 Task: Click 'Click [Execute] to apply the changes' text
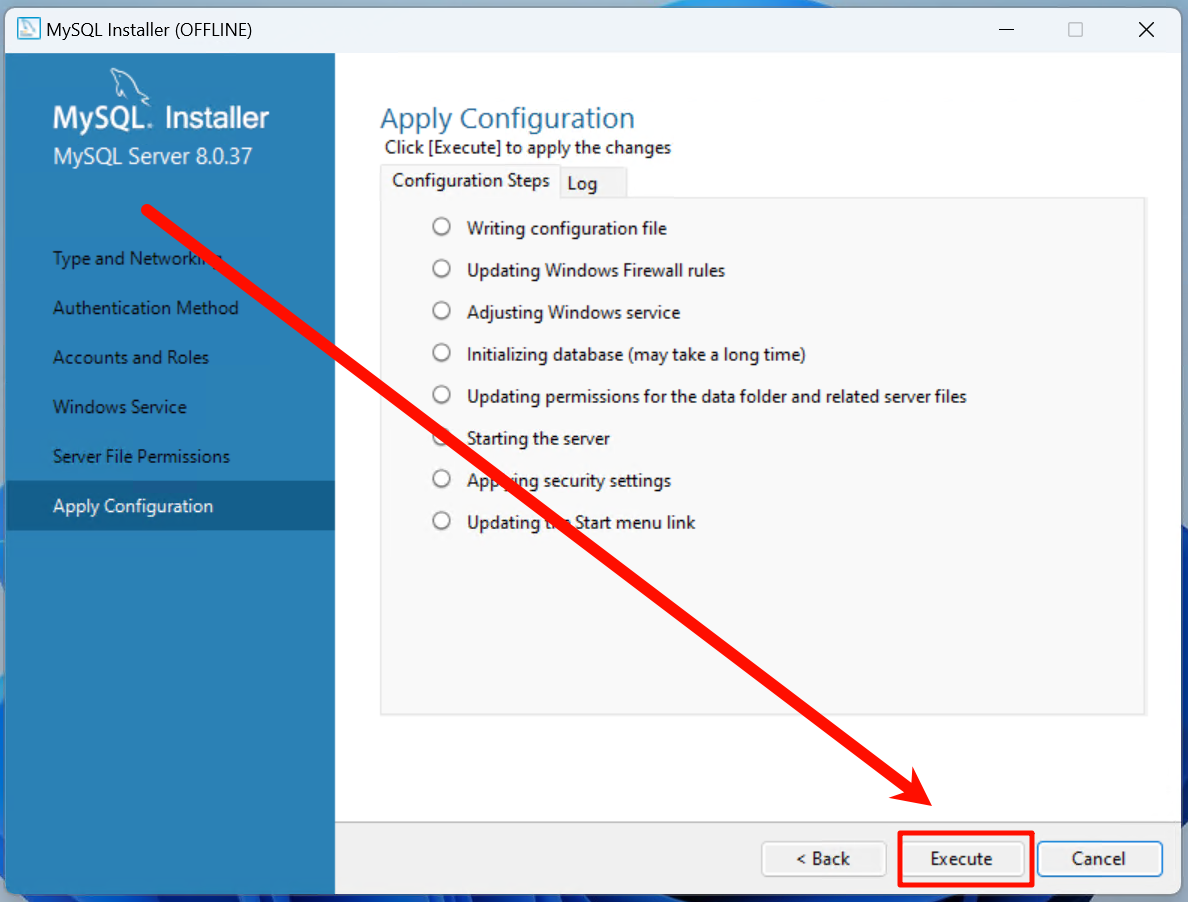(x=527, y=148)
